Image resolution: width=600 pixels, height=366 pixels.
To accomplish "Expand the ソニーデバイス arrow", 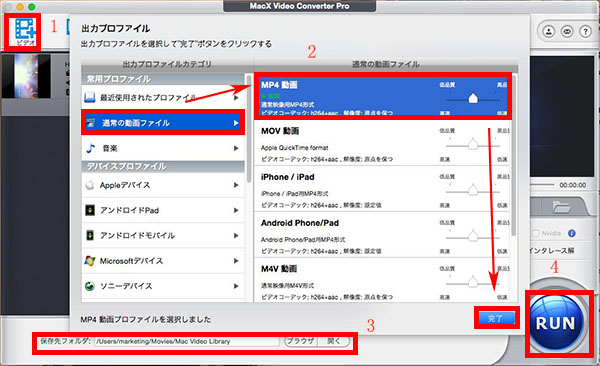I will pyautogui.click(x=236, y=286).
